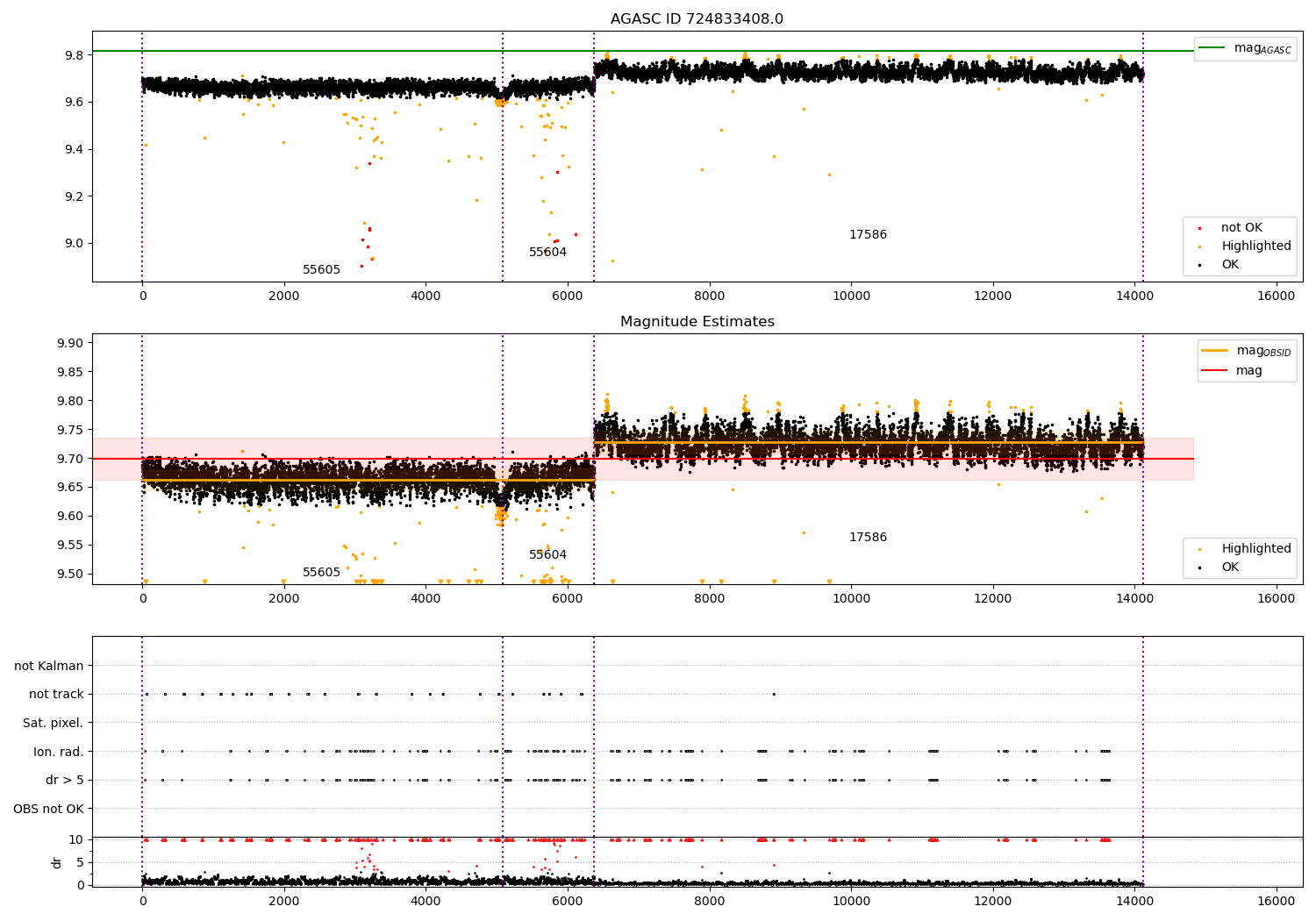Click the 'Sat. pixel.' axis label
This screenshot has width=1316, height=921.
(x=54, y=724)
